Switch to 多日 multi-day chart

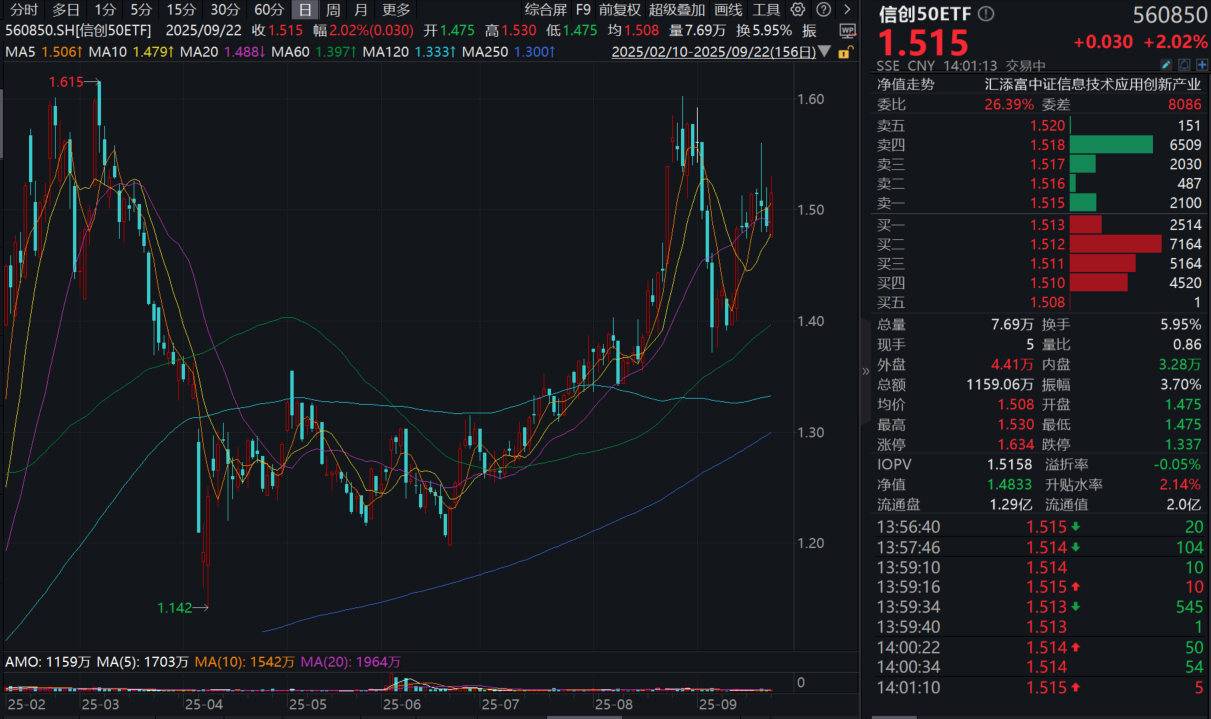click(x=66, y=9)
